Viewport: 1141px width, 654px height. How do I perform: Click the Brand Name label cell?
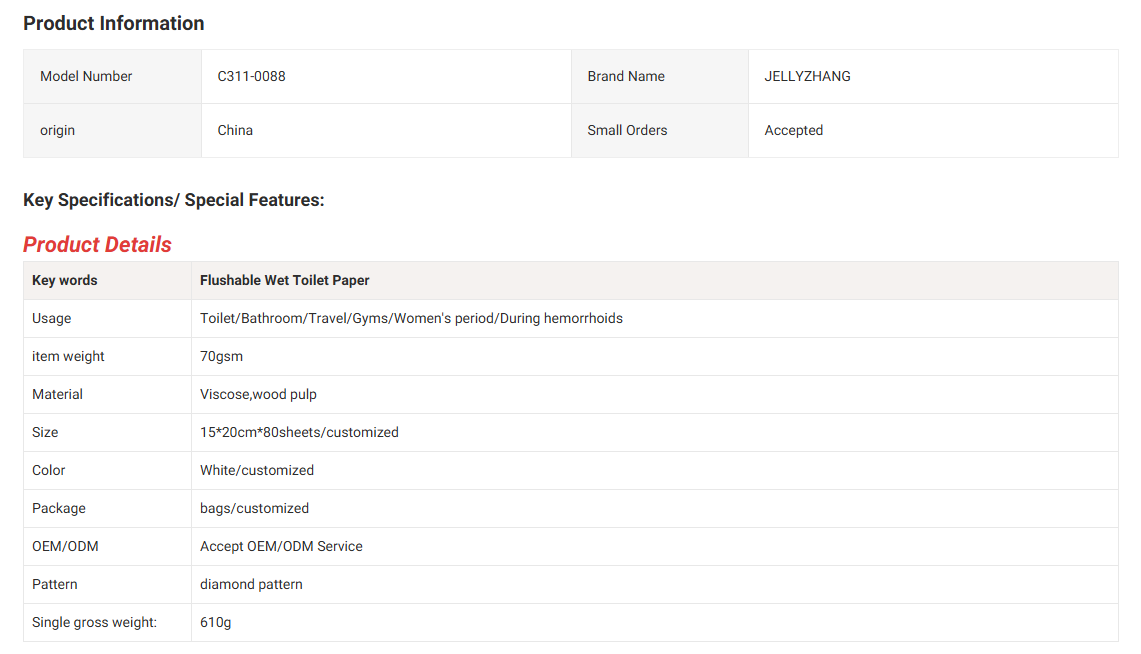(x=626, y=76)
